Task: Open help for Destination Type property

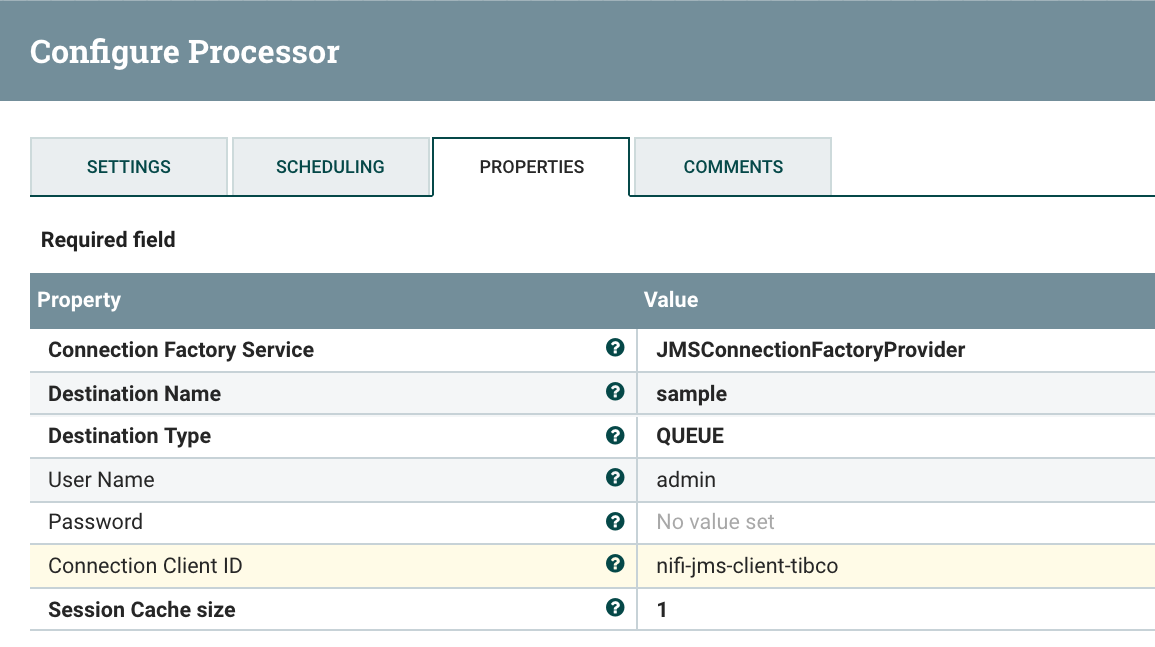Action: (614, 435)
